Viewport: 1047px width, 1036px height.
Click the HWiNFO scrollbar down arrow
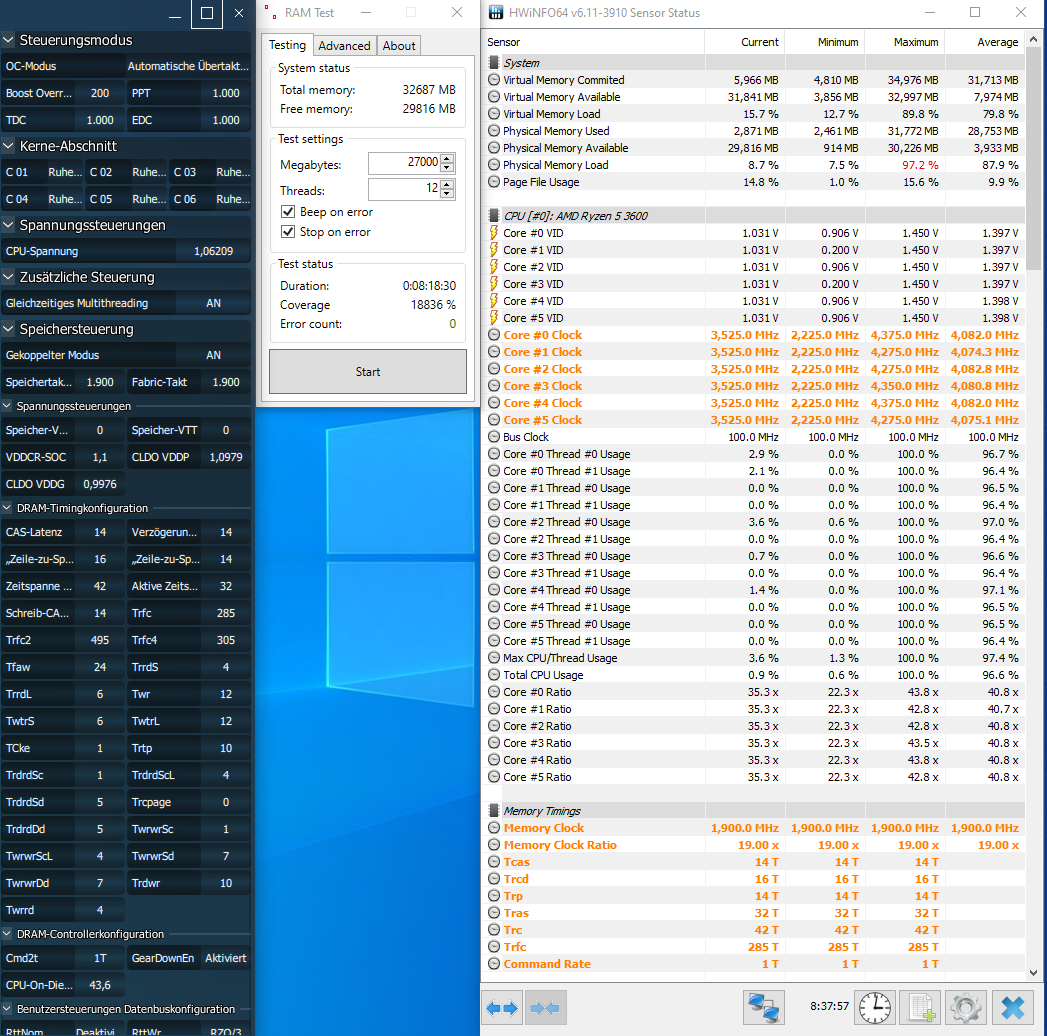tap(1033, 973)
